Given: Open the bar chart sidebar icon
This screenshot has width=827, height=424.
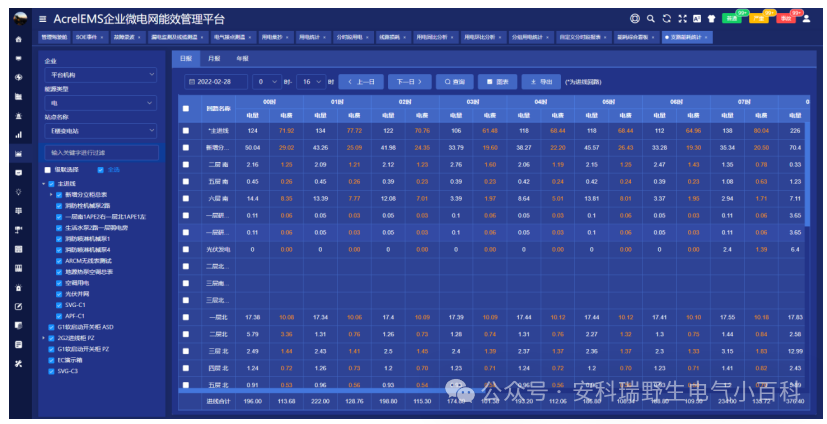Looking at the screenshot, I should [18, 134].
